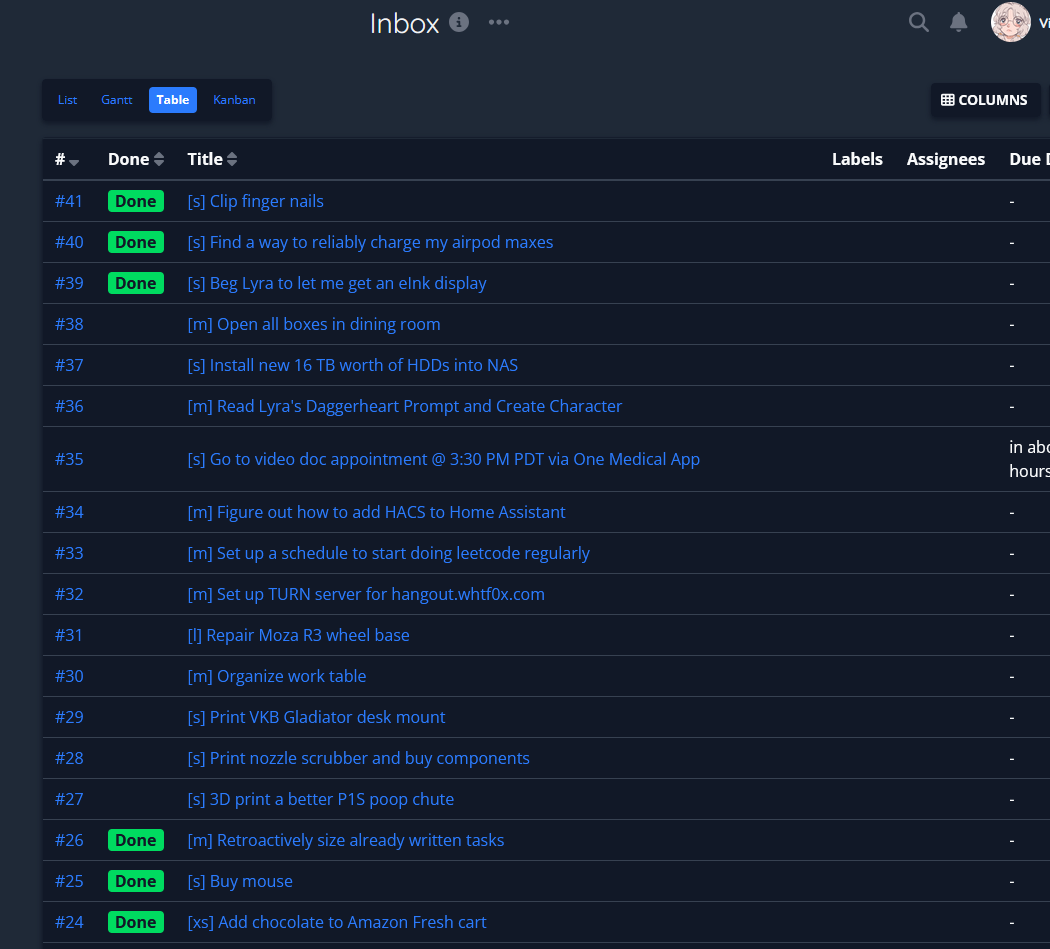This screenshot has width=1050, height=949.
Task: Switch to the List view
Action: 68,100
